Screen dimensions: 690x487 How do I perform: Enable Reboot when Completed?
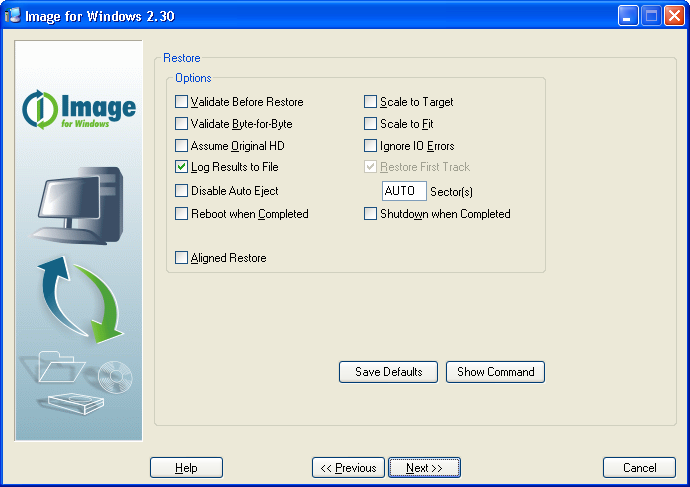[x=181, y=214]
